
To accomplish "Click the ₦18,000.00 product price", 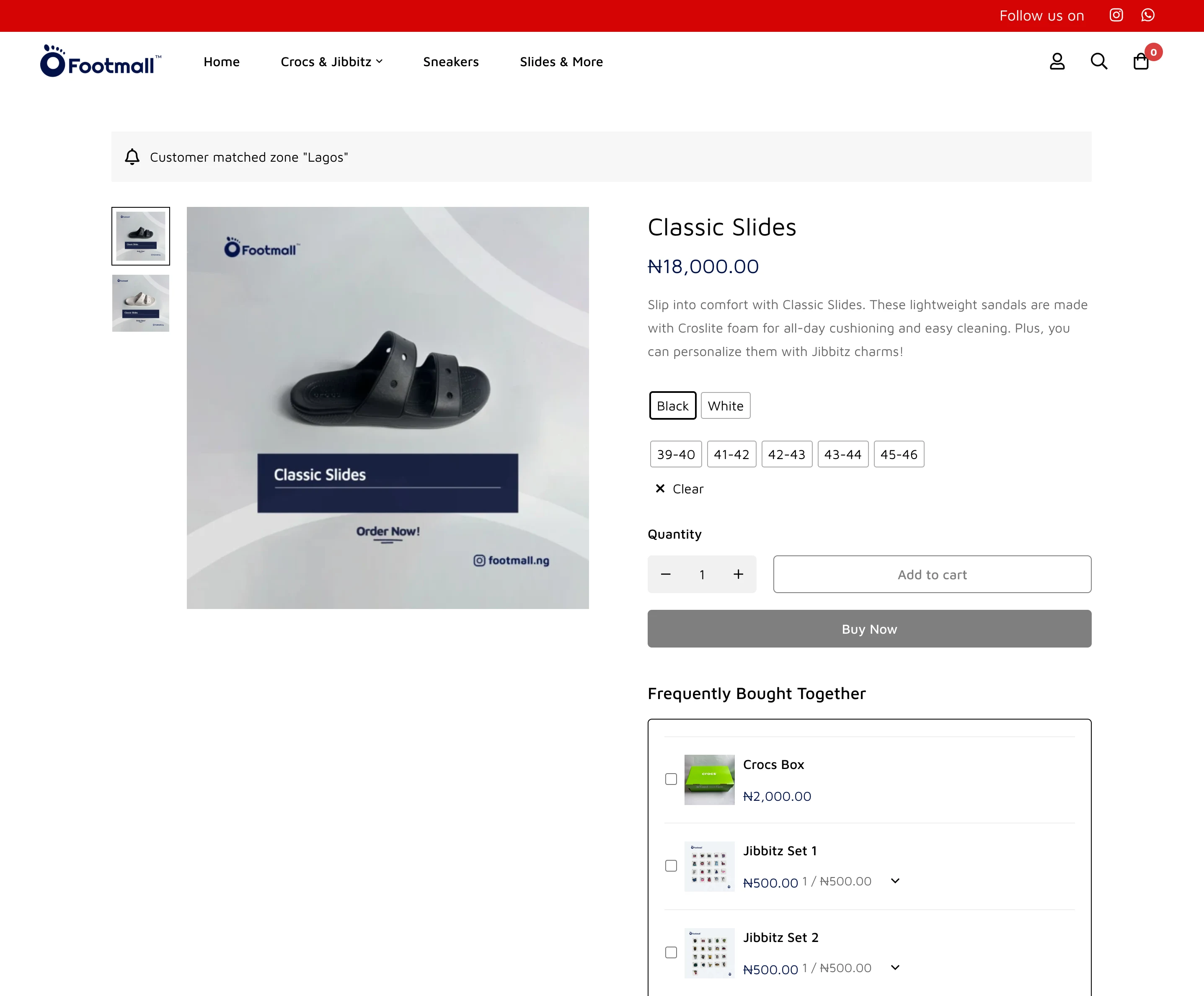I will point(703,266).
